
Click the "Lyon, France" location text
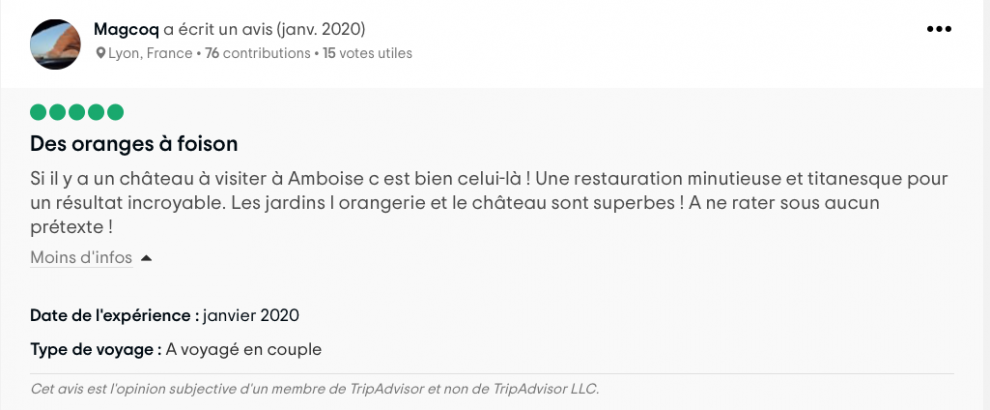[150, 54]
